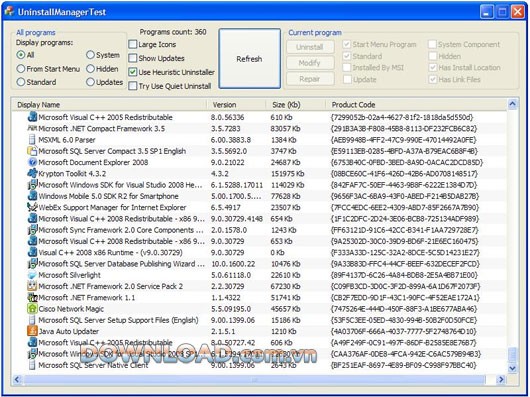Click version 5.5.09195.0 cell
Screen dimensions: 530x397
coord(231,309)
